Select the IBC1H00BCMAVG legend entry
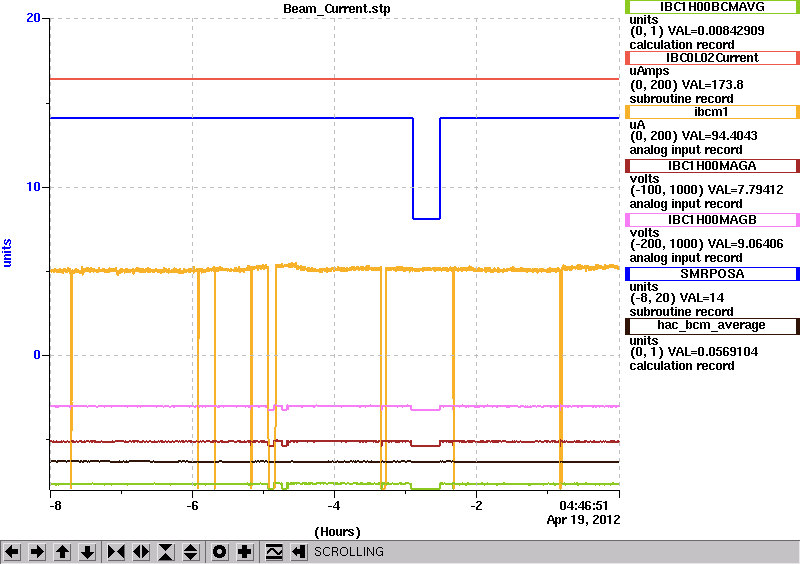The image size is (800, 564). (712, 7)
